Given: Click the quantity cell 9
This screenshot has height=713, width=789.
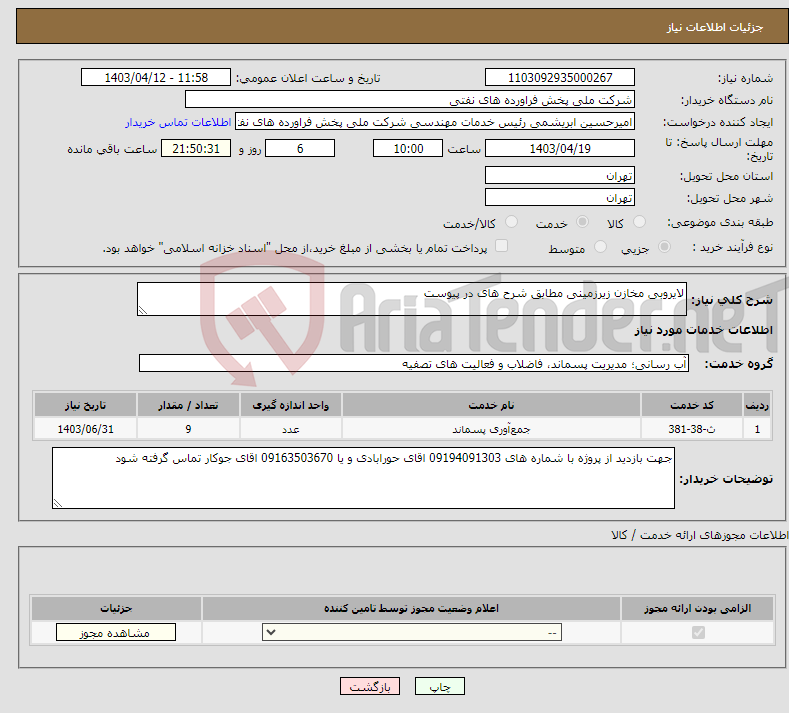Looking at the screenshot, I should pyautogui.click(x=188, y=429).
